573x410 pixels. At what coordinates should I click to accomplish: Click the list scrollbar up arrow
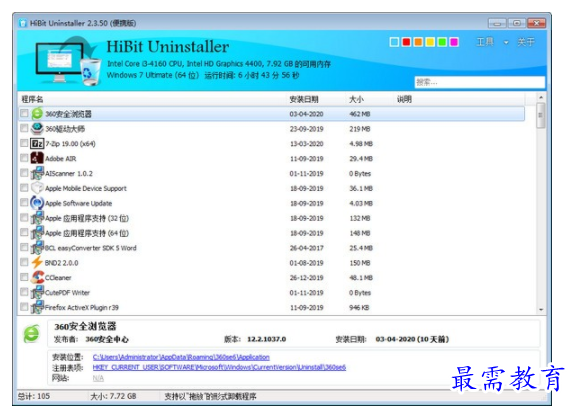click(541, 97)
